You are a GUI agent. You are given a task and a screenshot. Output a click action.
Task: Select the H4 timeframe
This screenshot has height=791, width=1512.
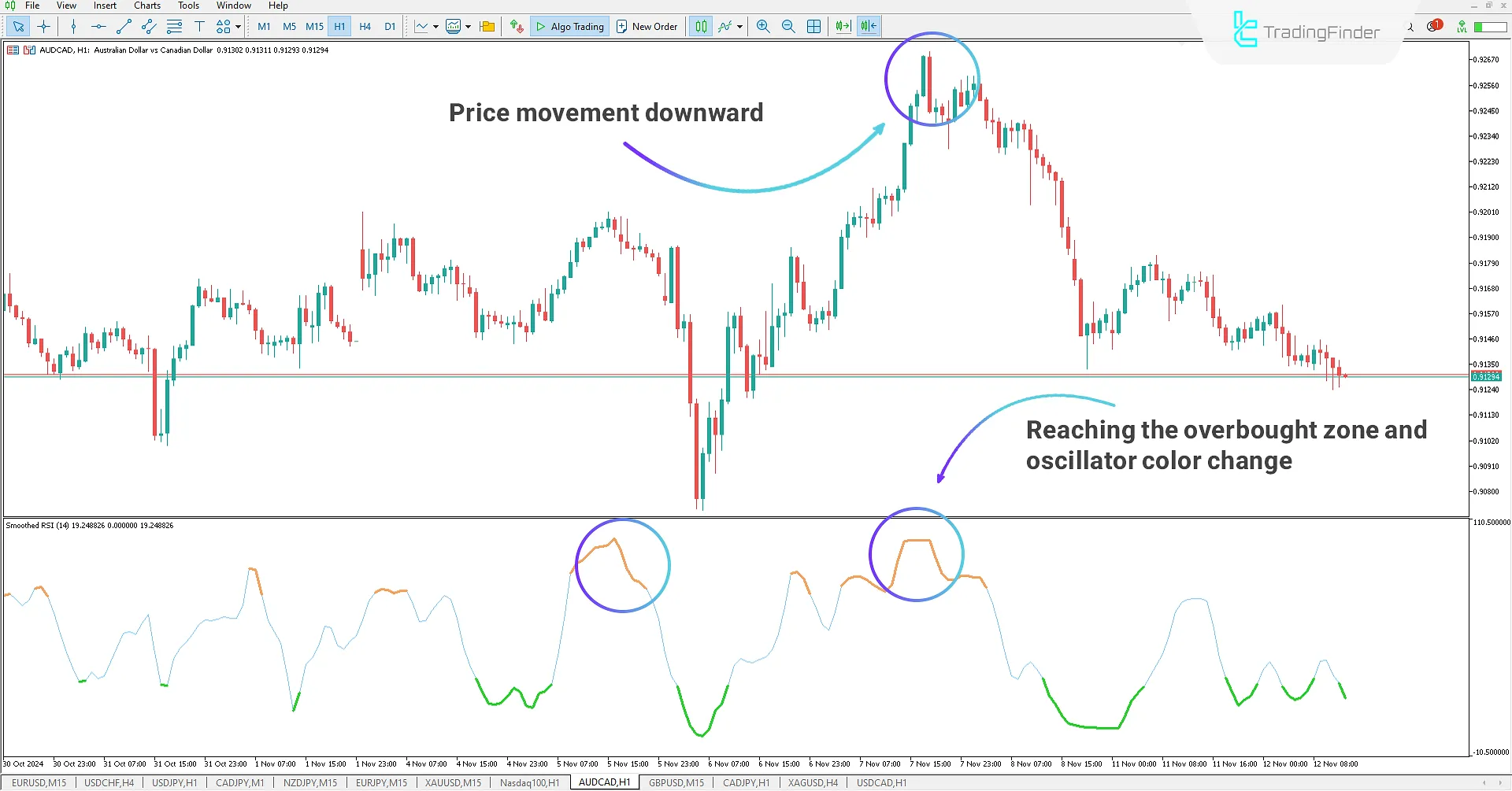[365, 26]
